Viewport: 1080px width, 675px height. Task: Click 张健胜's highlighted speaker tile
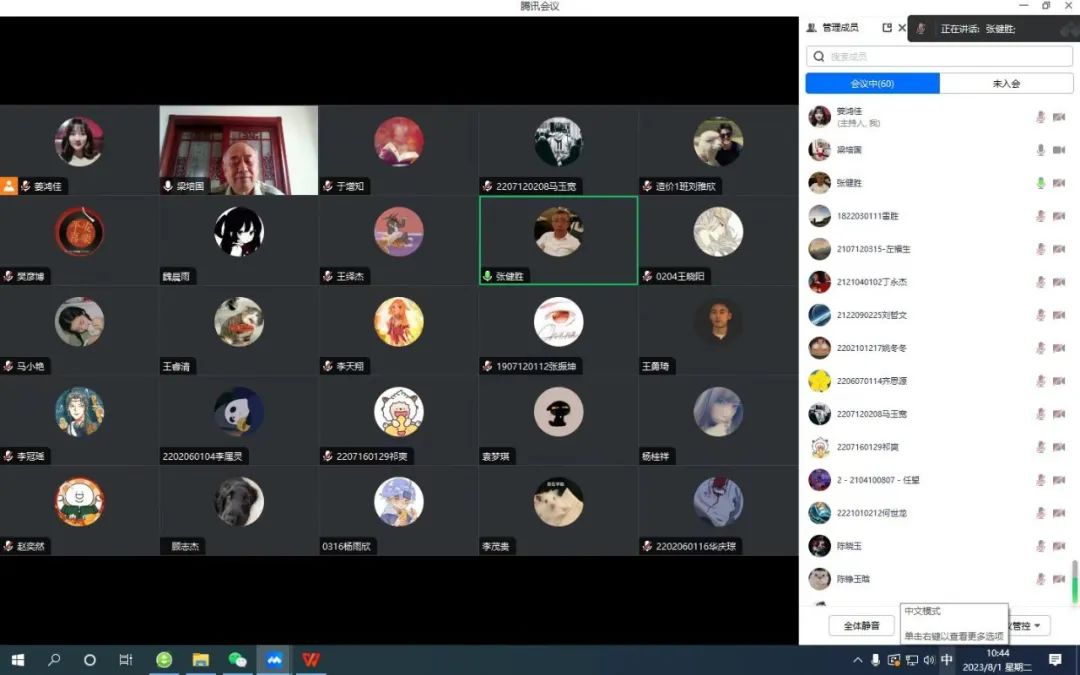pos(558,240)
